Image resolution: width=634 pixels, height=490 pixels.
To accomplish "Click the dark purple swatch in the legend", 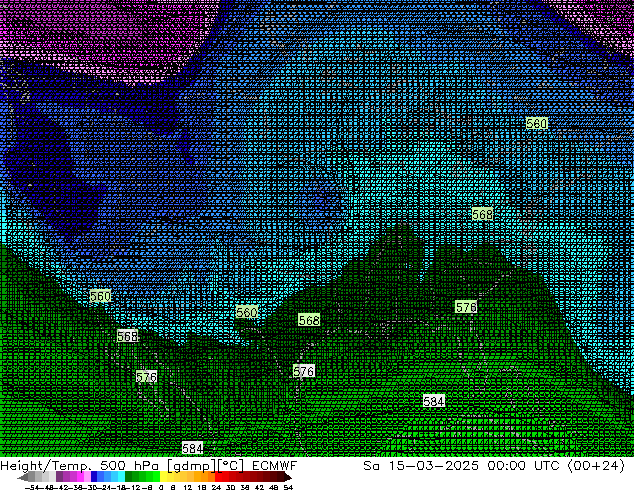I will point(59,477).
